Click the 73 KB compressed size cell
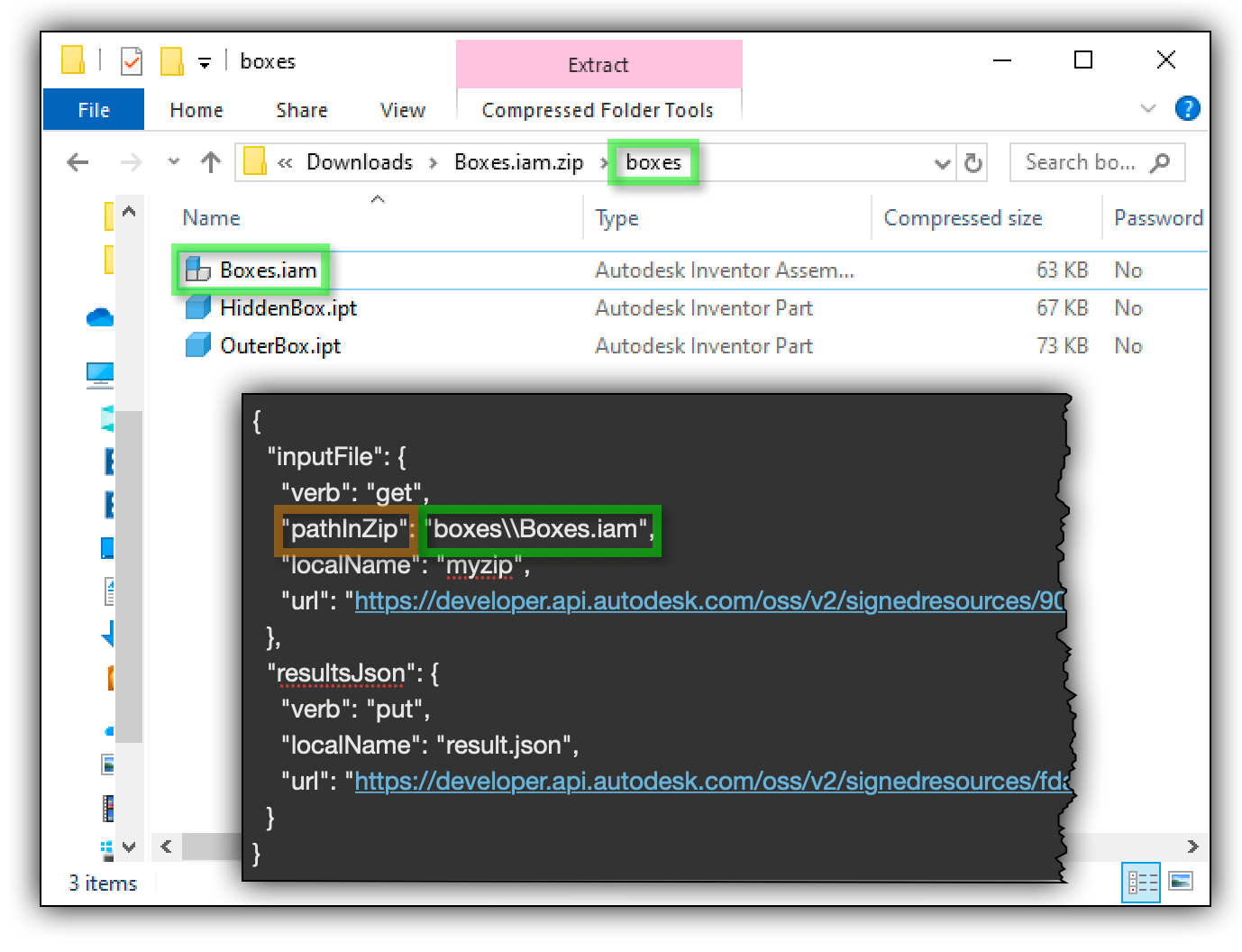The height and width of the screenshot is (952, 1242). coord(1062,346)
